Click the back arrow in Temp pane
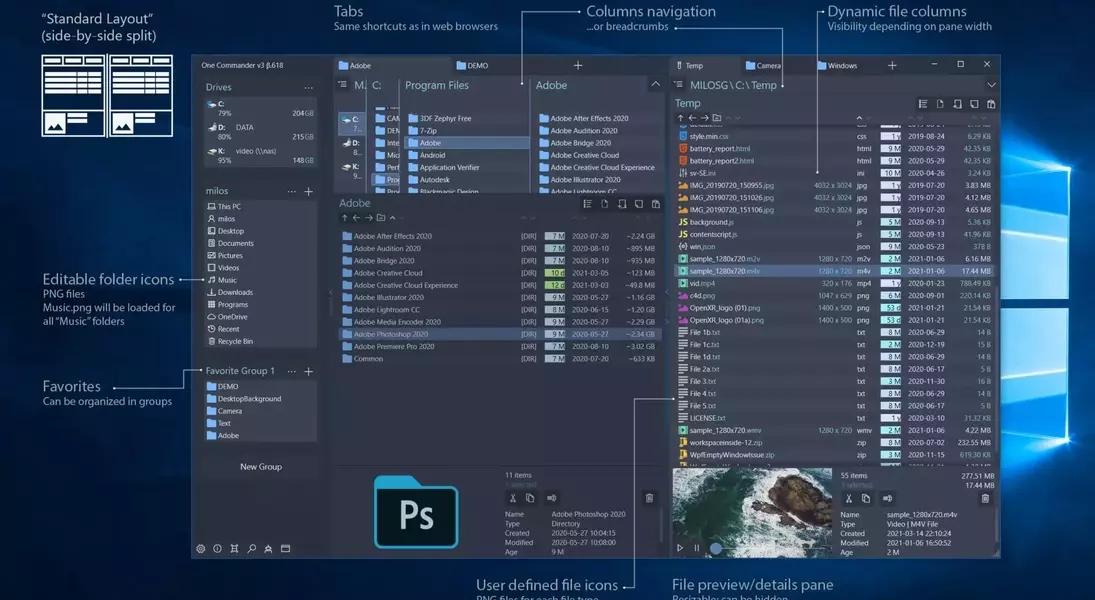 click(692, 118)
